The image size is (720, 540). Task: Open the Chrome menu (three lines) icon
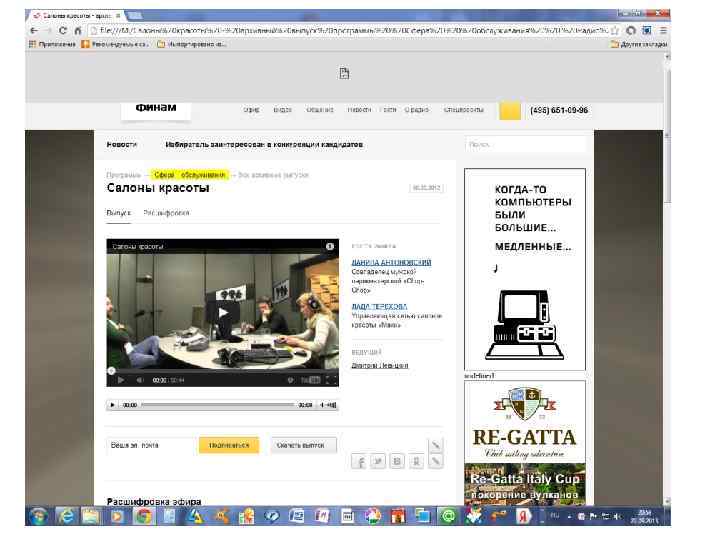pos(663,30)
